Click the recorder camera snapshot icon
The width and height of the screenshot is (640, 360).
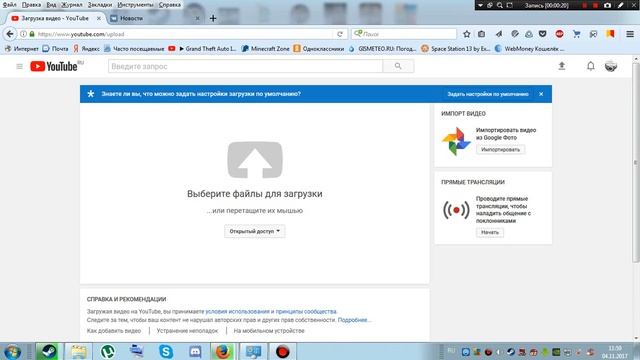tap(607, 5)
